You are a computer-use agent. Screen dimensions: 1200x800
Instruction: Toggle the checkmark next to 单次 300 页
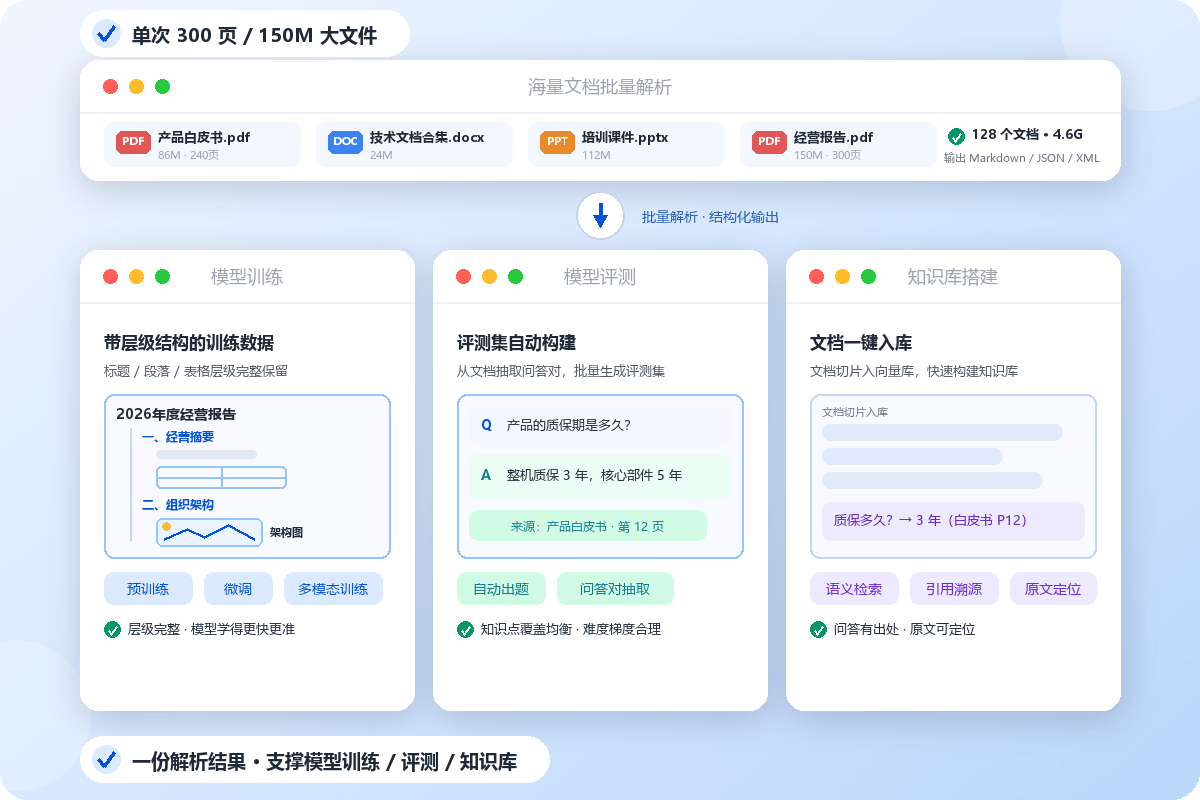tap(106, 35)
